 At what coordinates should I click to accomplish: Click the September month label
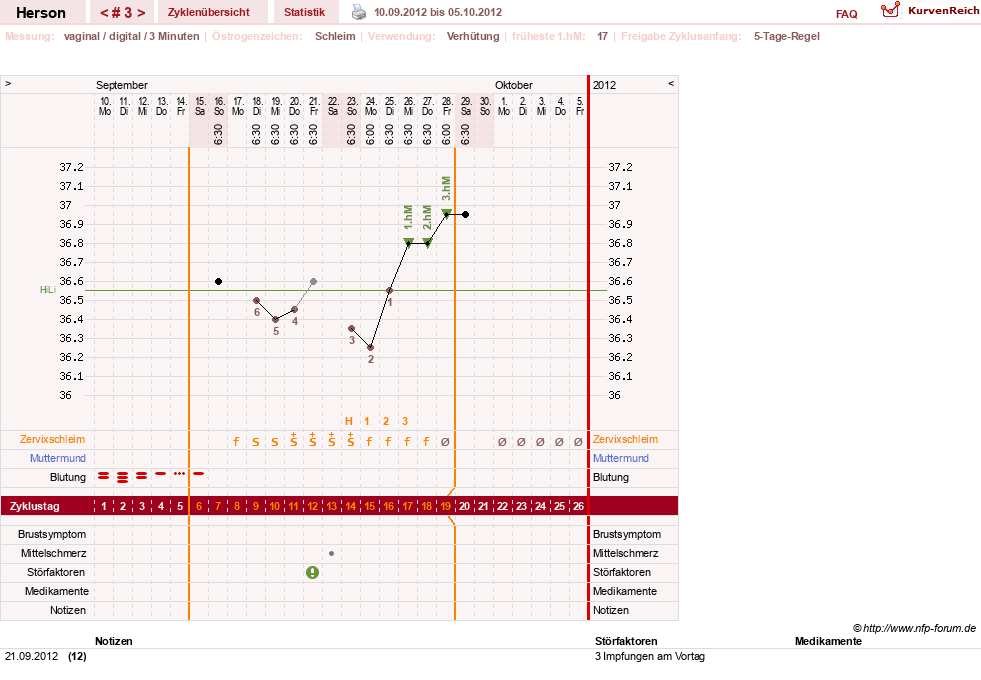[122, 85]
